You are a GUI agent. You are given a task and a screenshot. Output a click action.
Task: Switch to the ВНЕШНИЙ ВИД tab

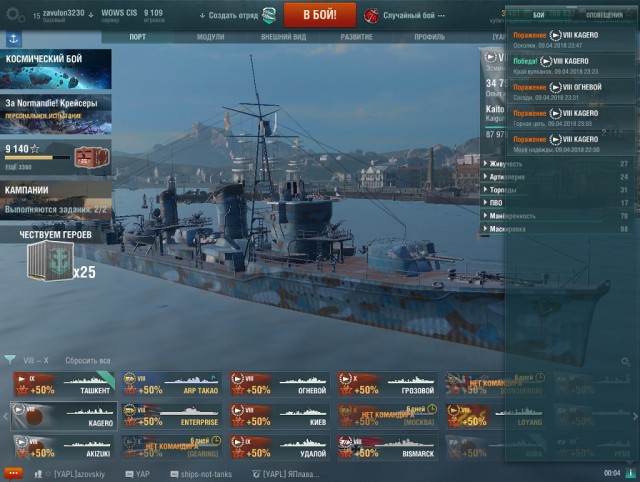pyautogui.click(x=283, y=37)
